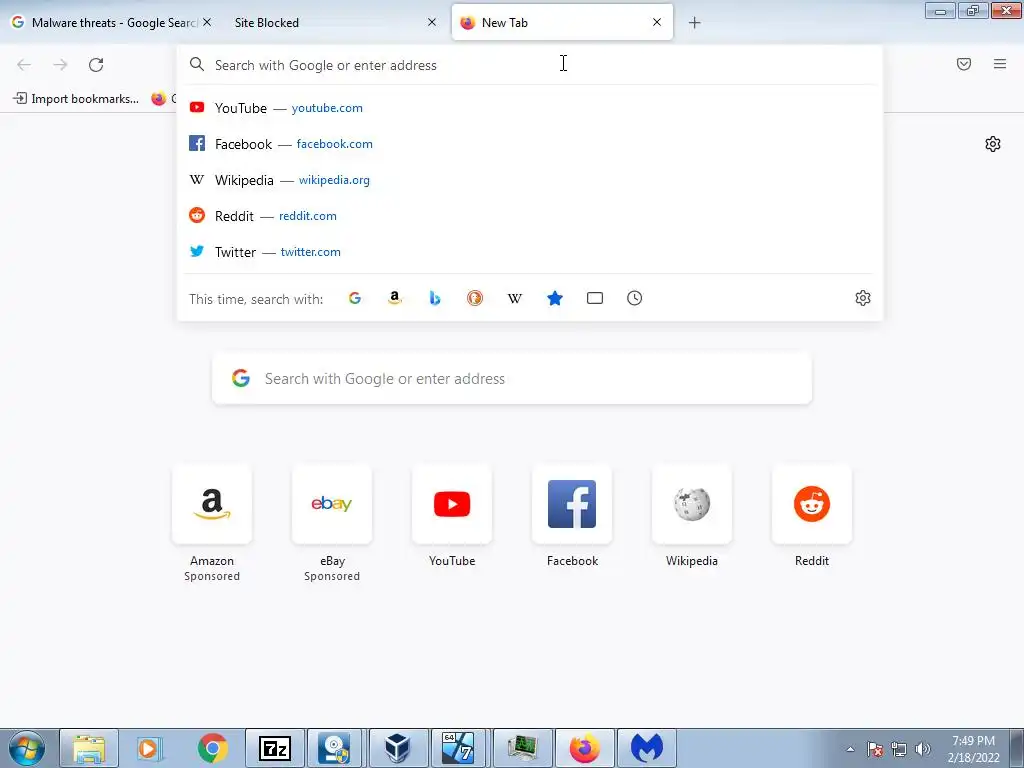This screenshot has height=768, width=1024.
Task: Open the Firefox hamburger menu
Action: (1000, 64)
